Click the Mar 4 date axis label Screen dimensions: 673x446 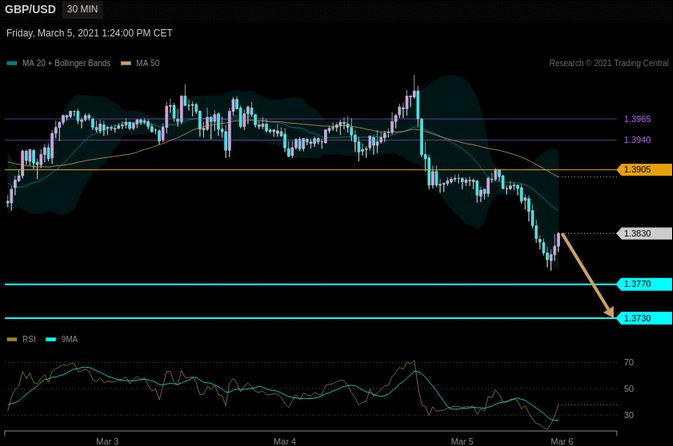[x=285, y=441]
